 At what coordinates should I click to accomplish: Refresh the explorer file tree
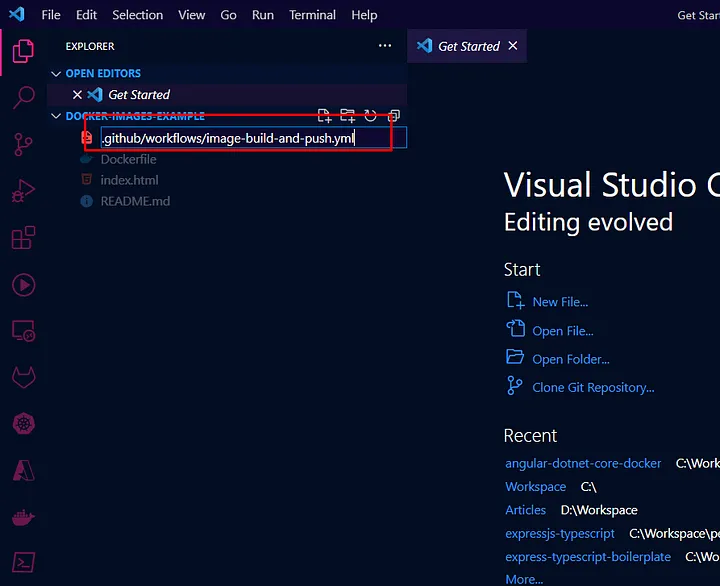[x=371, y=116]
